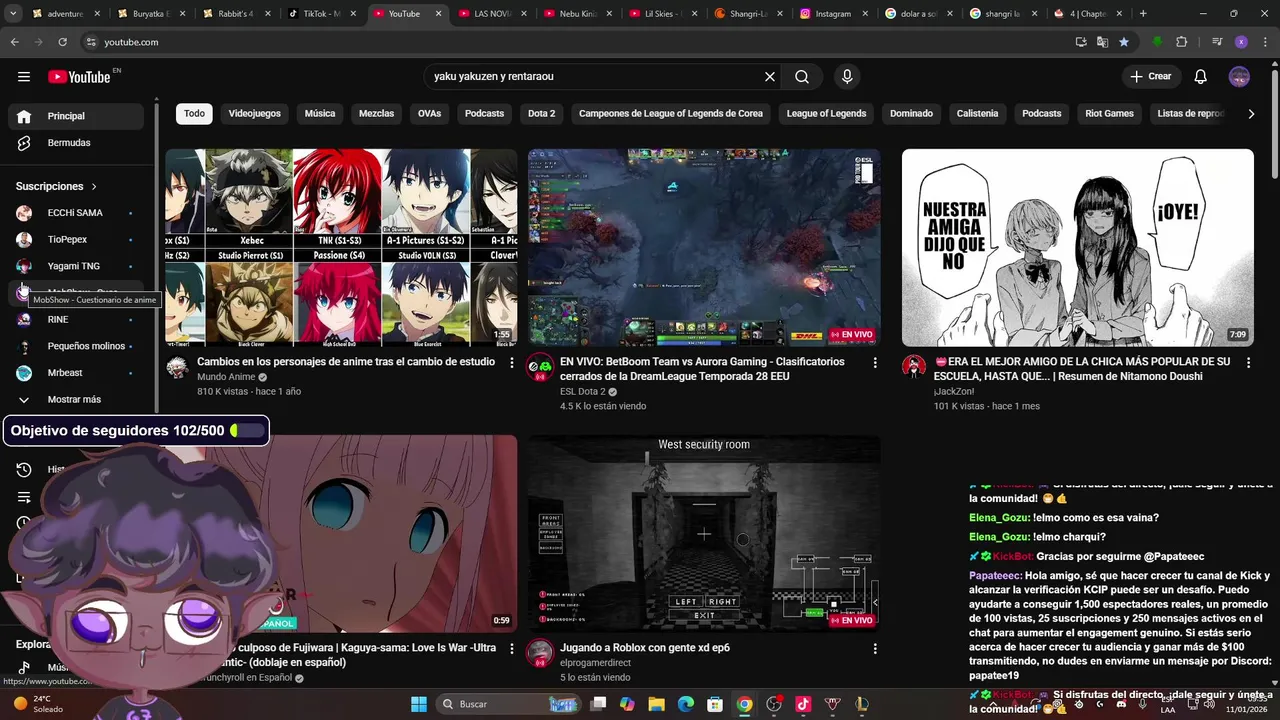Expand the Suscripciones section chevron
The image size is (1280, 720).
(x=94, y=187)
